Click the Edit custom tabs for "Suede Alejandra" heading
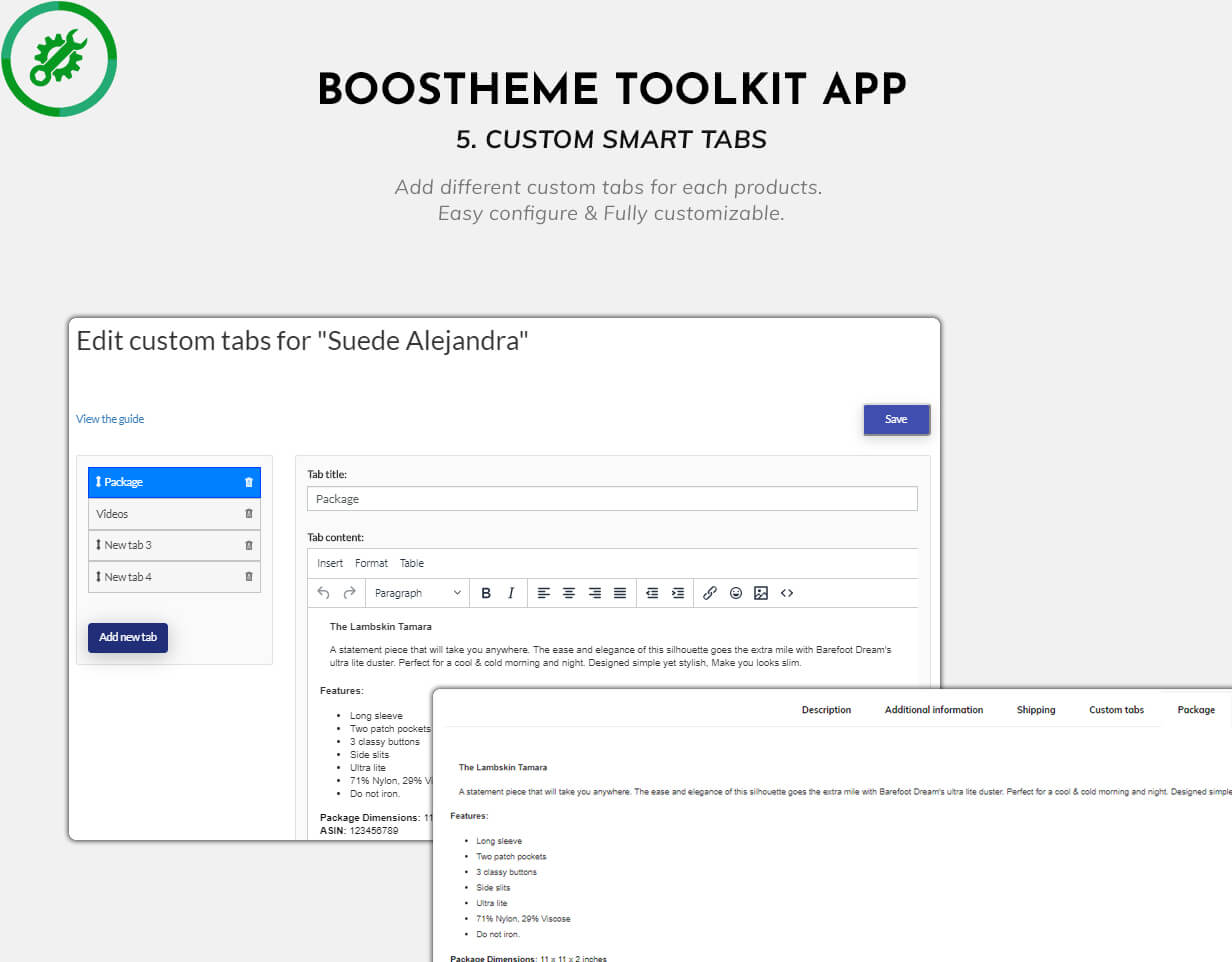This screenshot has height=962, width=1232. click(302, 341)
